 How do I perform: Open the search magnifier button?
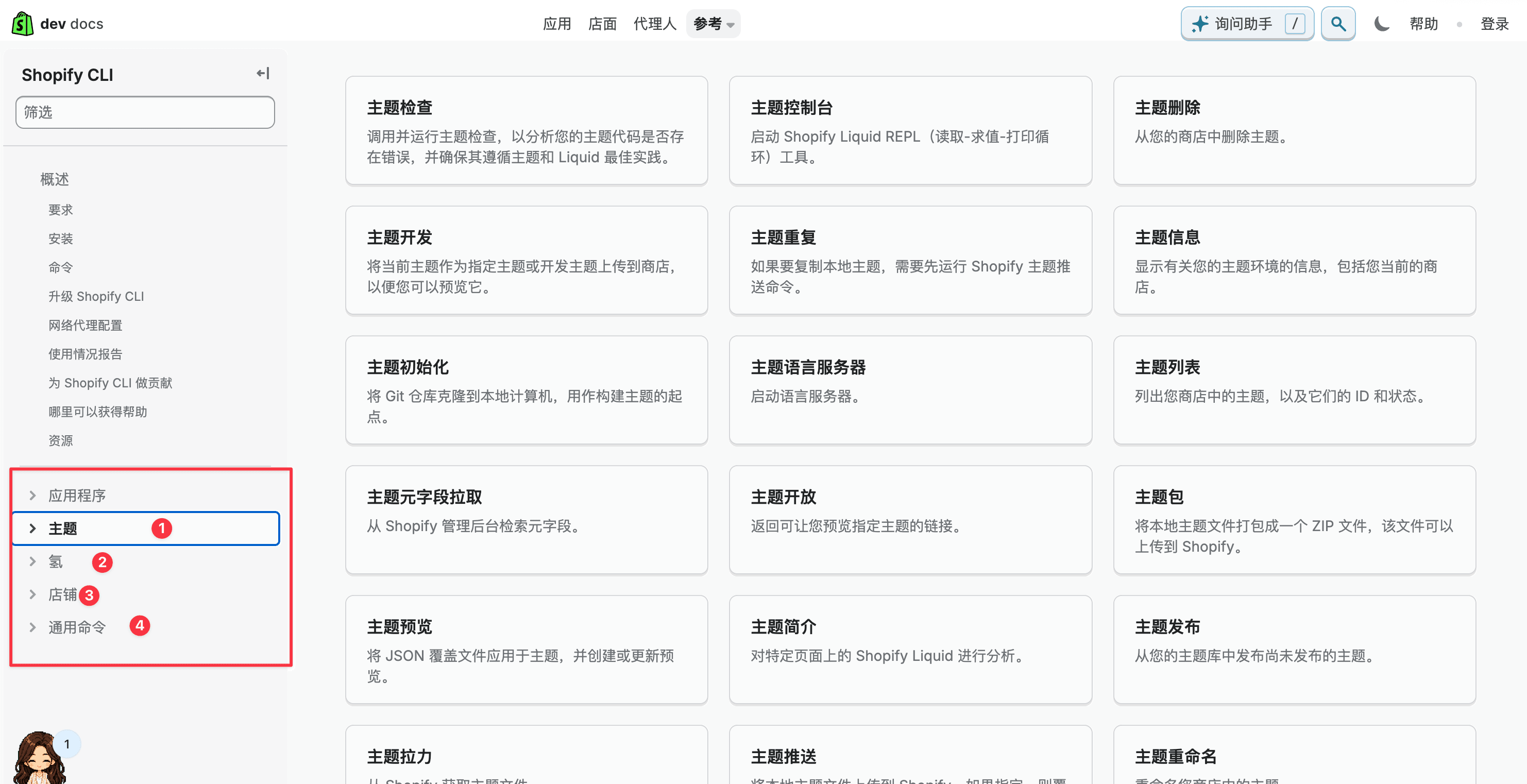(x=1337, y=24)
